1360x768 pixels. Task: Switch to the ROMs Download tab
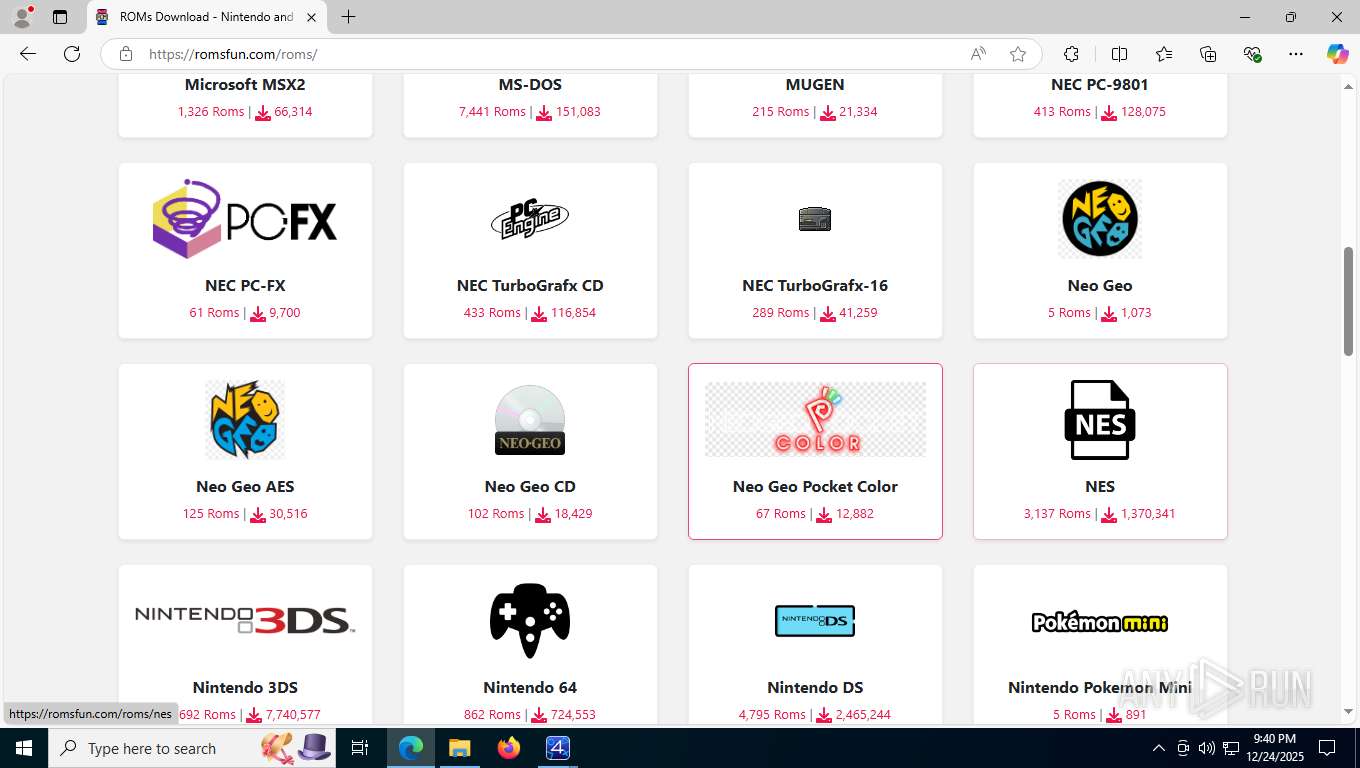point(206,17)
